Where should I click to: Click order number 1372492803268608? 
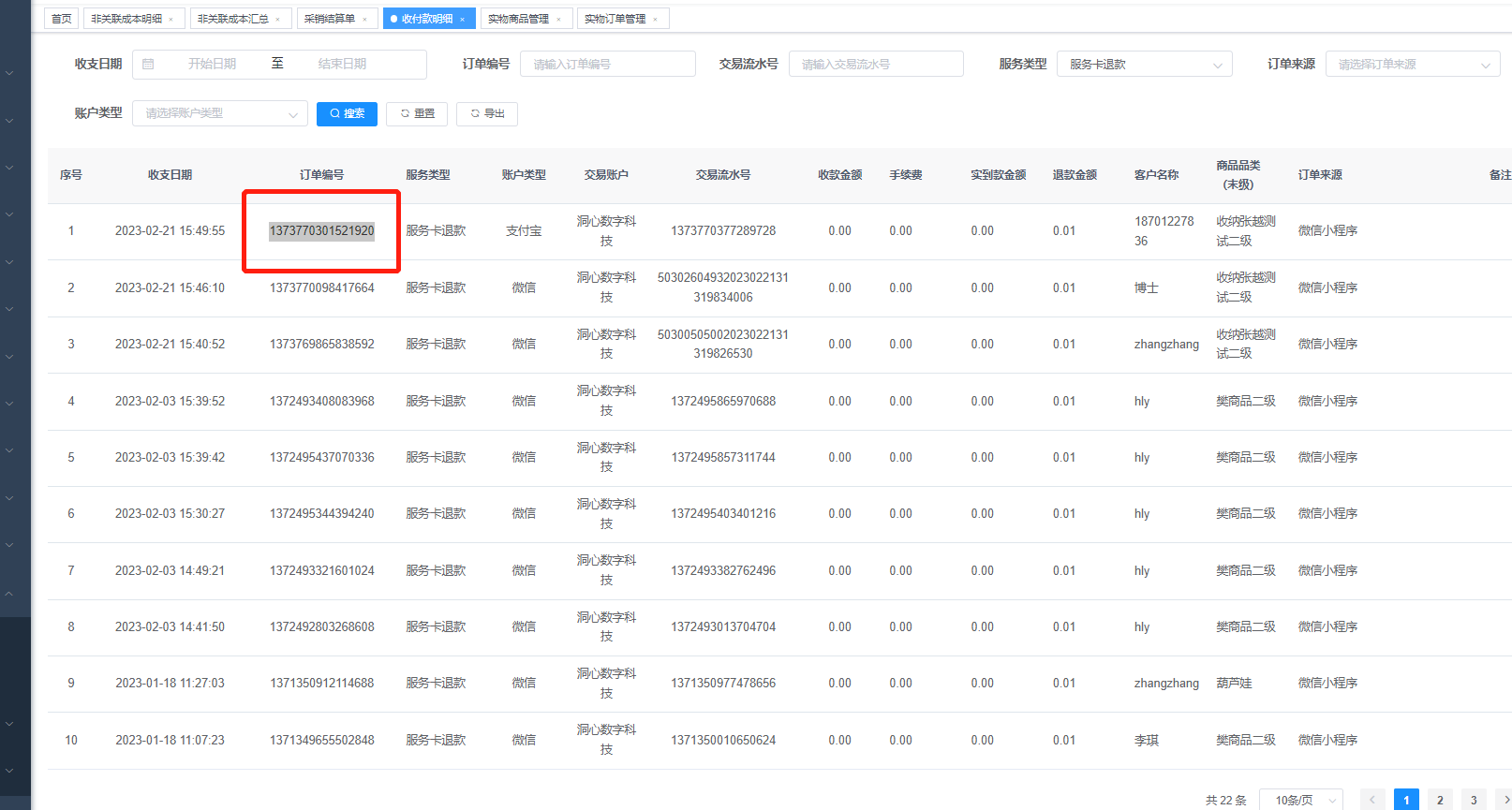pyautogui.click(x=322, y=627)
